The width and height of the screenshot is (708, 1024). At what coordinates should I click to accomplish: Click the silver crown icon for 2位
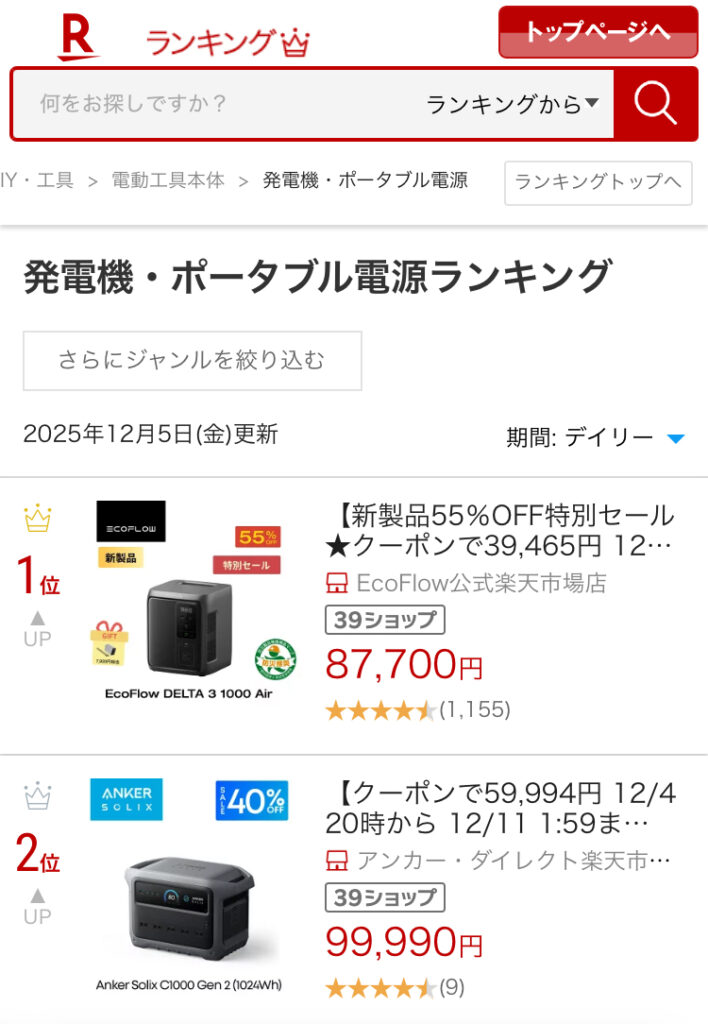pos(38,796)
